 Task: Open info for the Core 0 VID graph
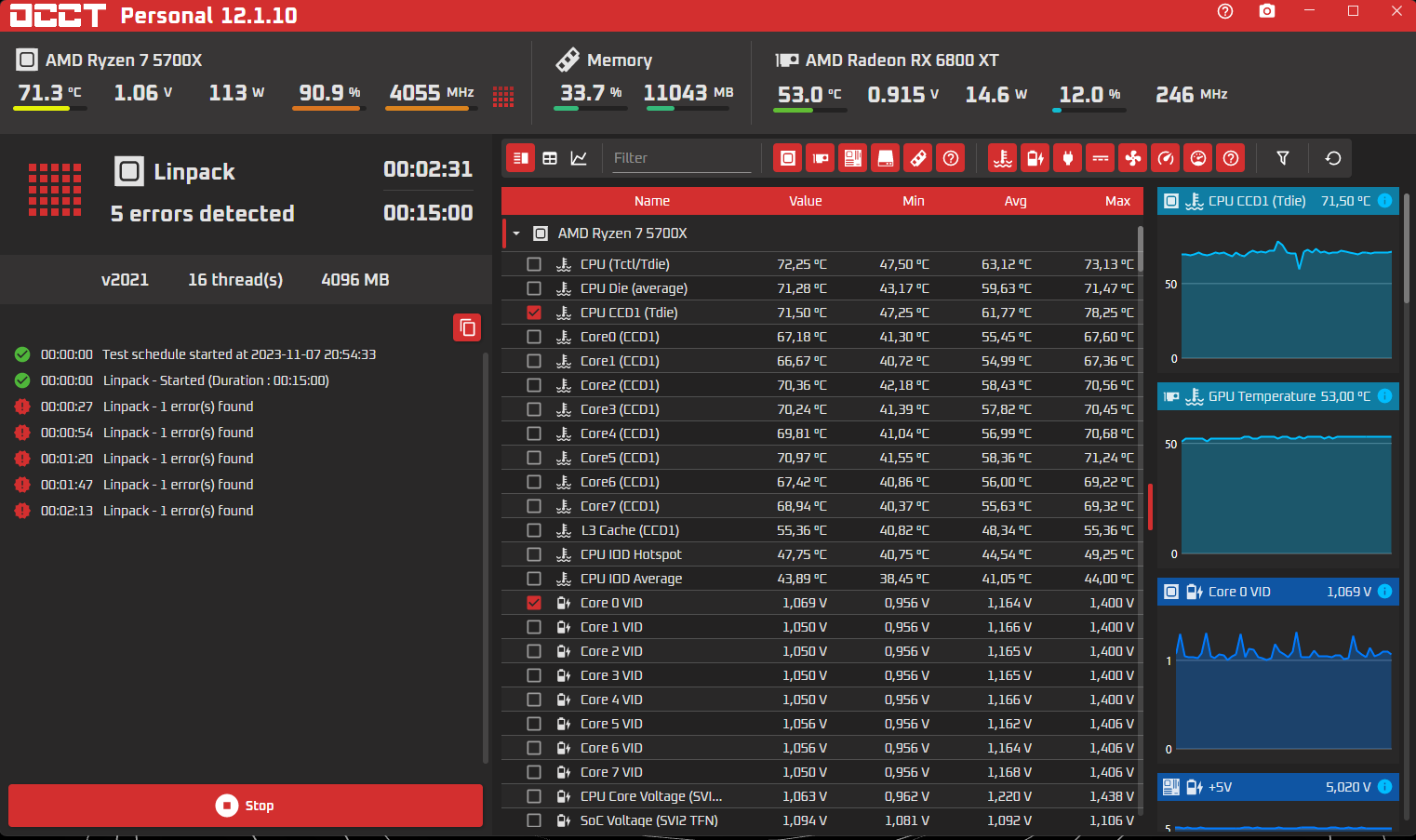(1384, 592)
